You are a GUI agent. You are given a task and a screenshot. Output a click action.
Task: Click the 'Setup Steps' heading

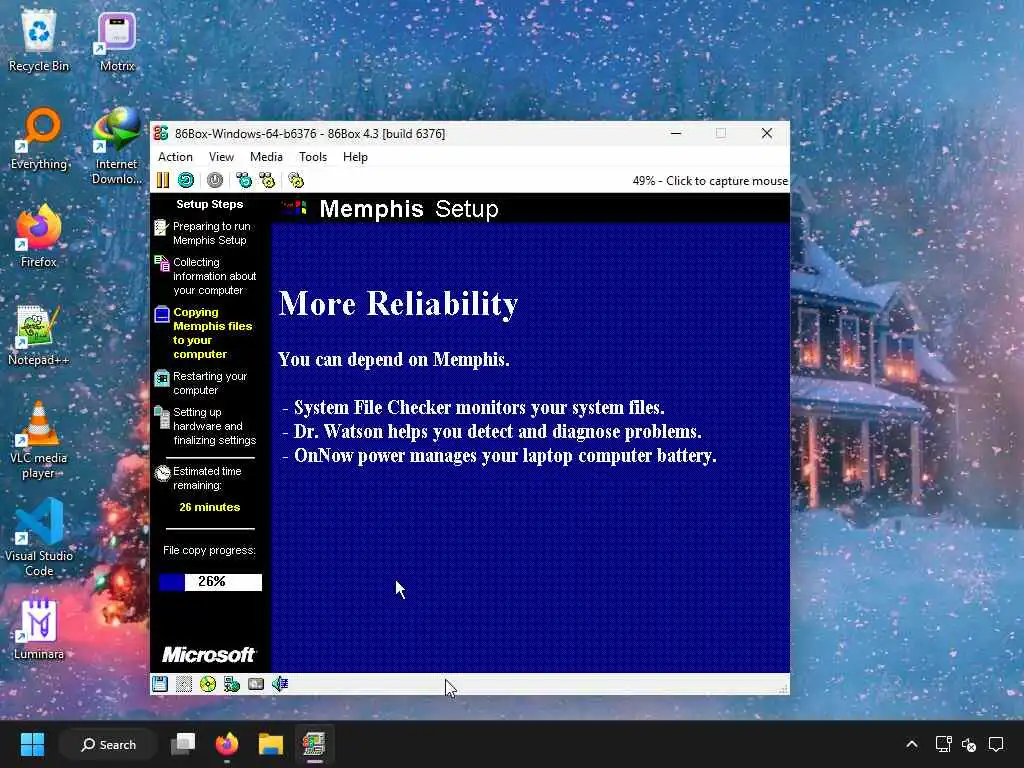tap(210, 204)
